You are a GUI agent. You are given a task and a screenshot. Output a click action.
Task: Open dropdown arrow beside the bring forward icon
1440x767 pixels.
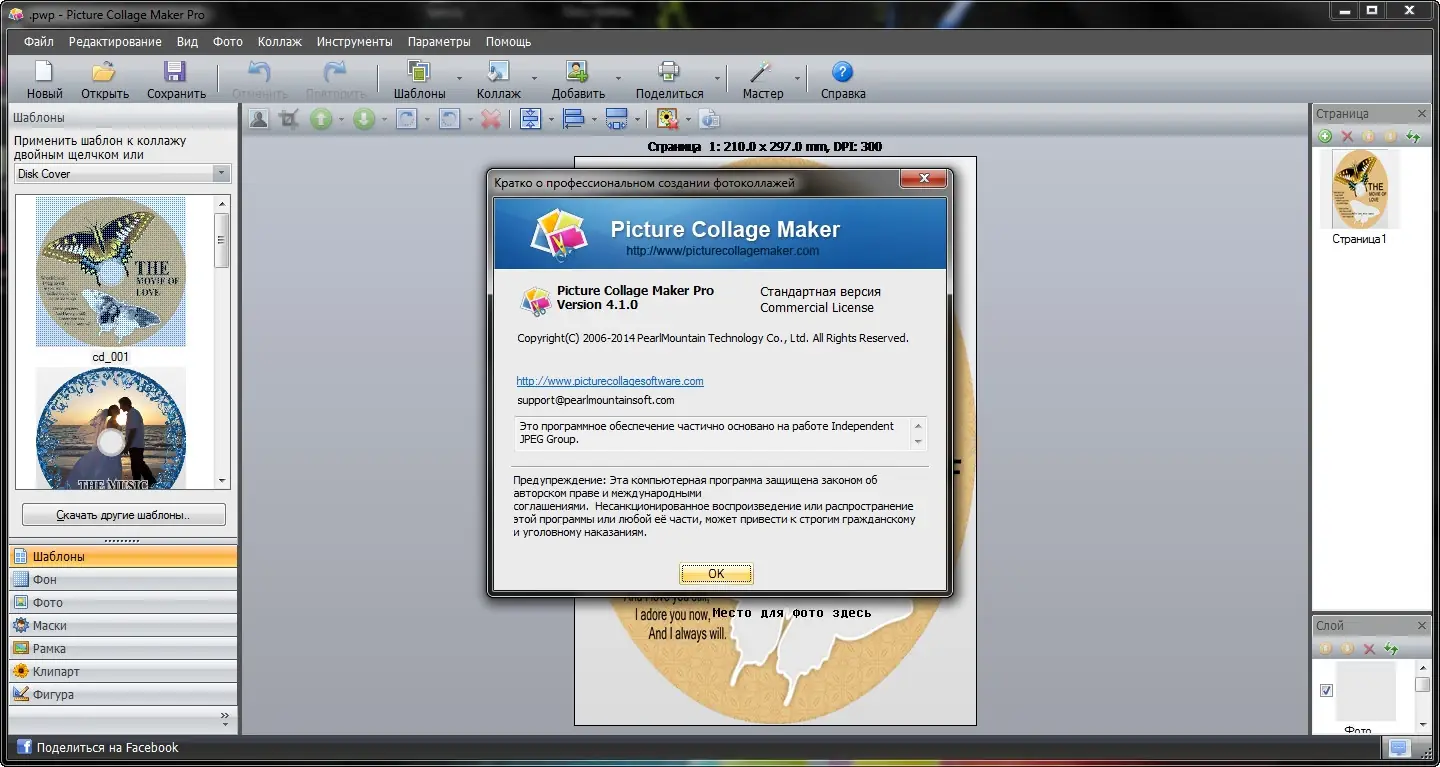tap(341, 120)
